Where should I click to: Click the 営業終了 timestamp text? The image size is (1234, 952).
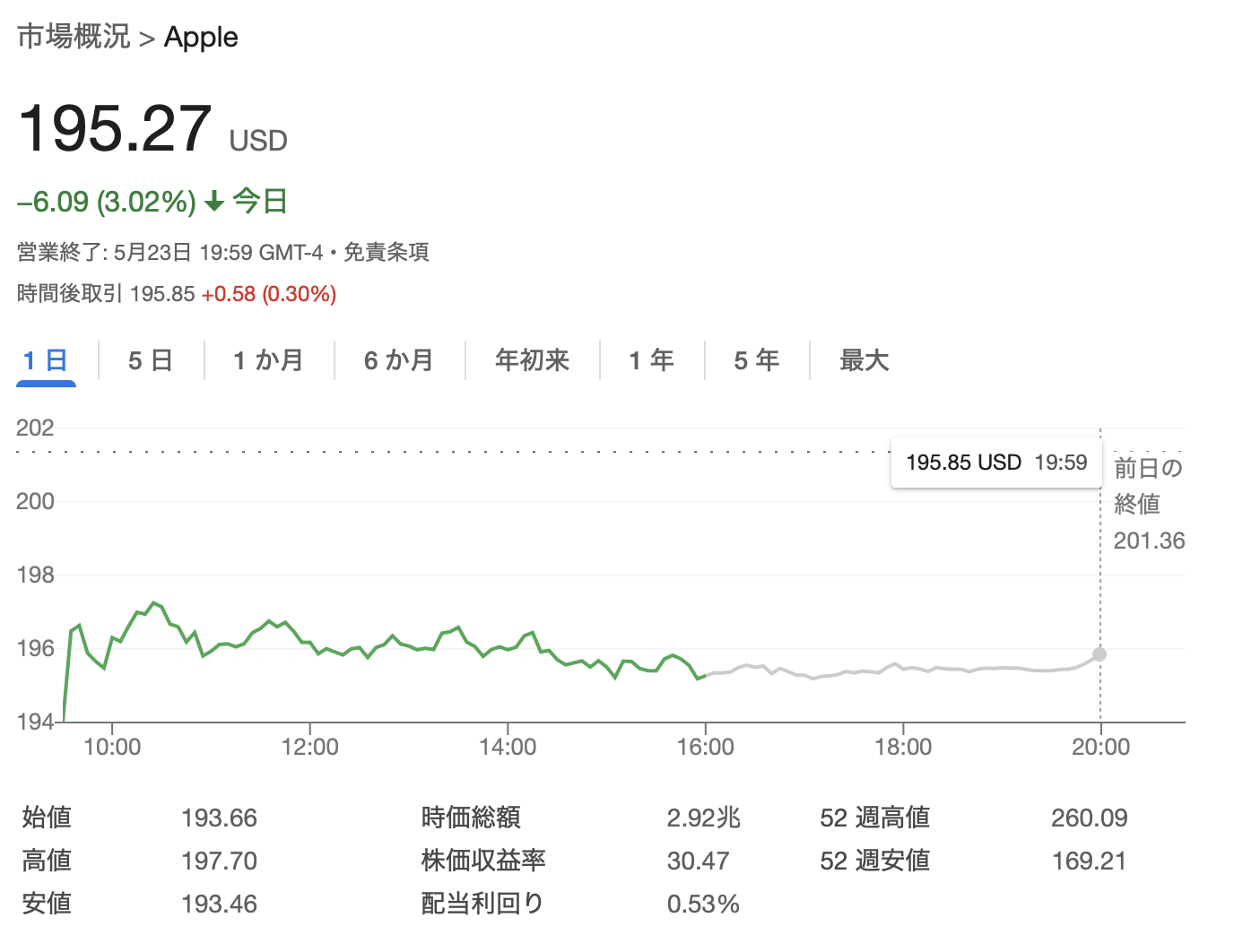pos(169,252)
